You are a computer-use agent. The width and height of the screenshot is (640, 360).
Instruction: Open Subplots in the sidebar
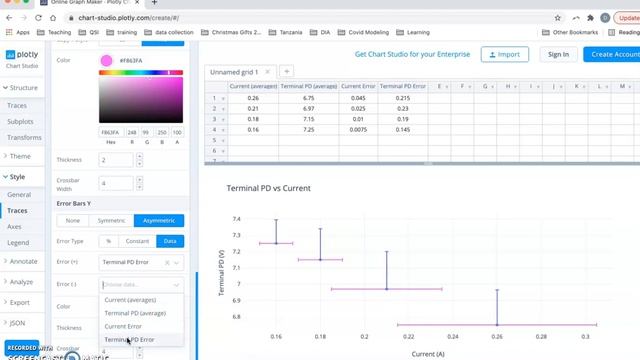[x=20, y=121]
